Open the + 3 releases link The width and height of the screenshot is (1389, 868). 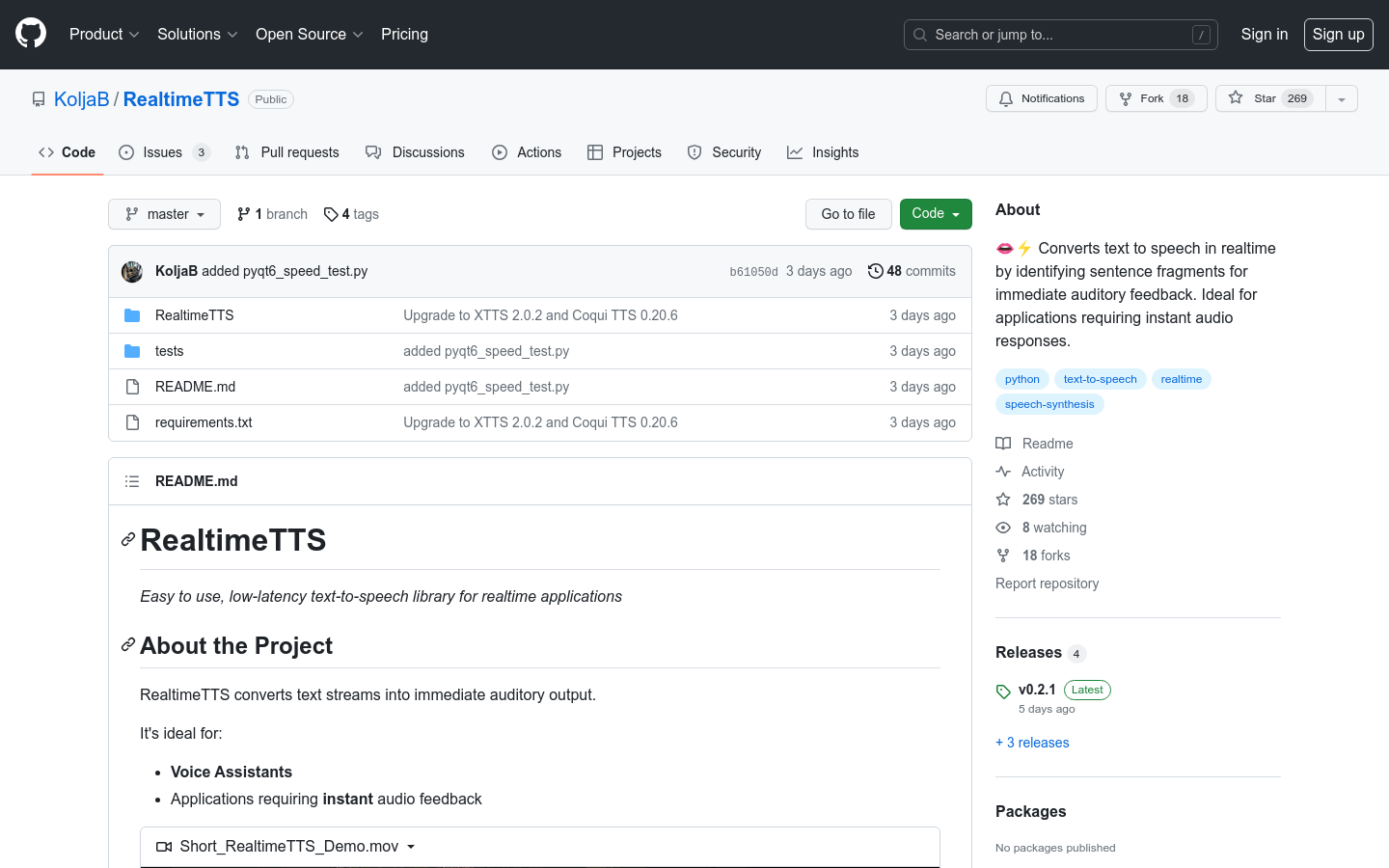pos(1032,743)
